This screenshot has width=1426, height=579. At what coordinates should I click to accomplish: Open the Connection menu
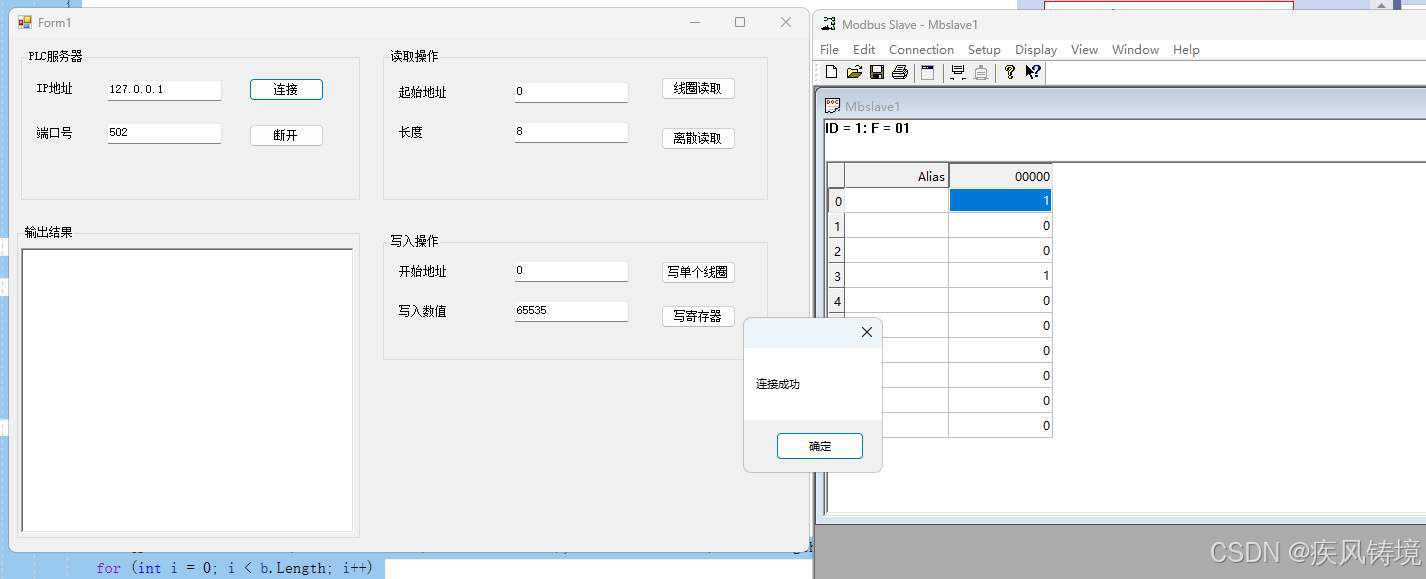(921, 49)
